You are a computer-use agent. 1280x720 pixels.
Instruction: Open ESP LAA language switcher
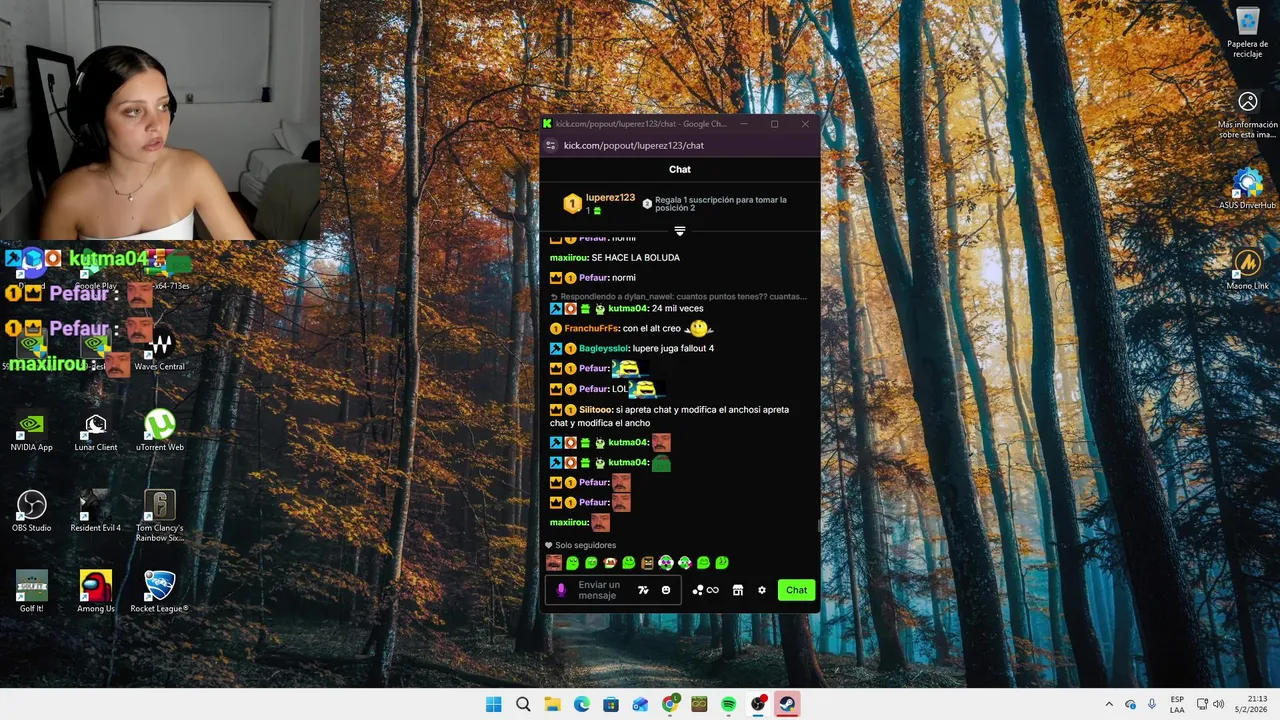[x=1177, y=704]
